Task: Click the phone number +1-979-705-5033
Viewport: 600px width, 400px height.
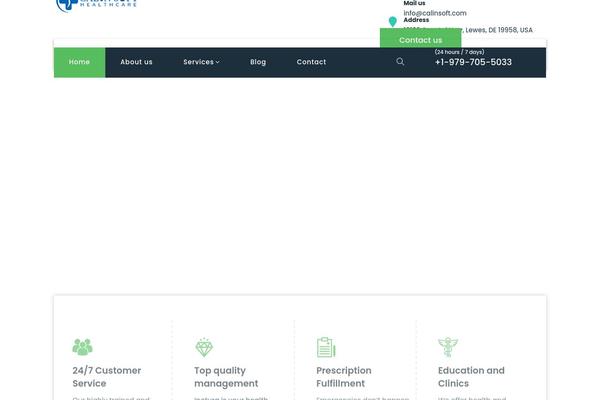Action: coord(473,62)
